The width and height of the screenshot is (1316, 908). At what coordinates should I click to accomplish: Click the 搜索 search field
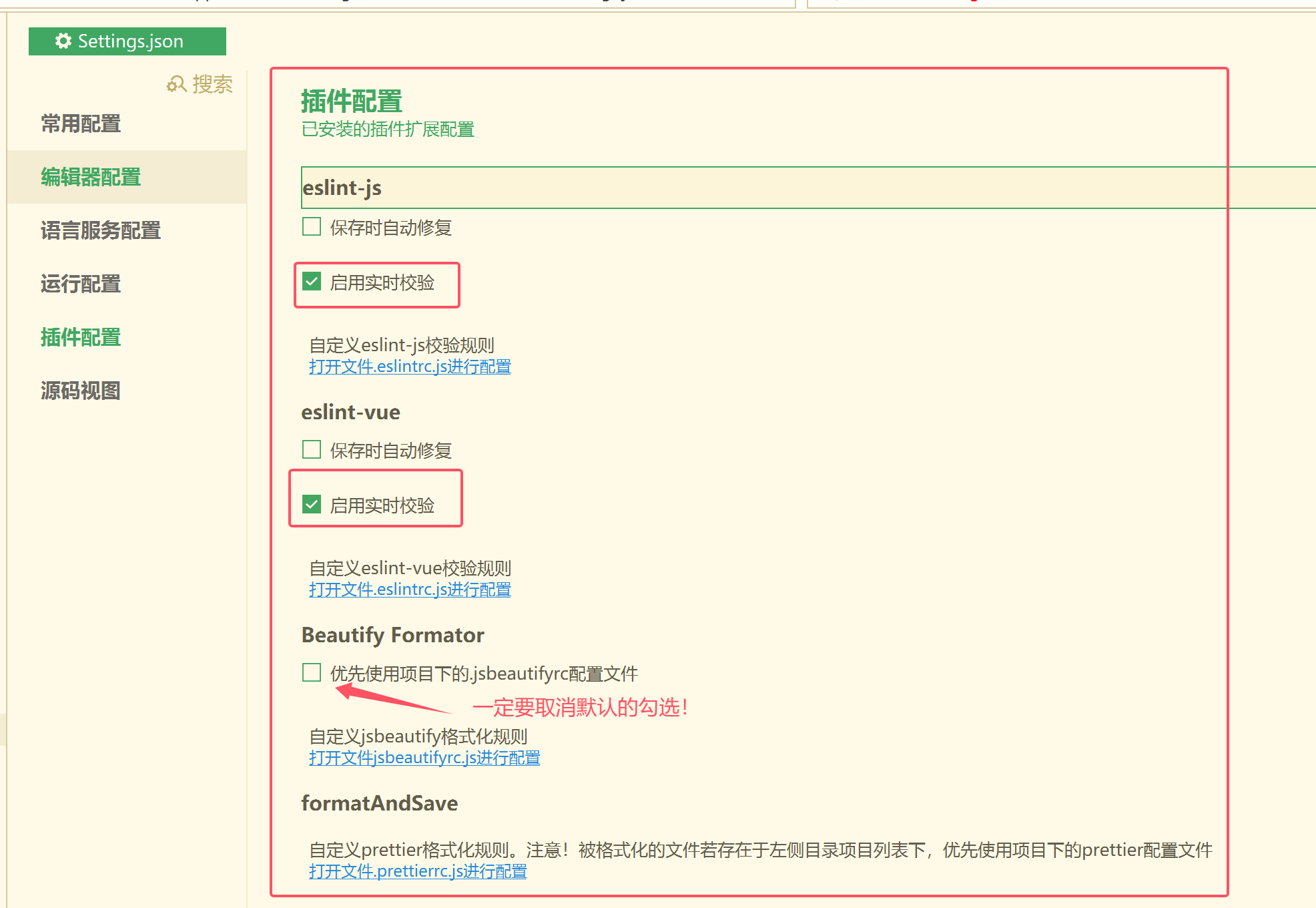pyautogui.click(x=212, y=84)
